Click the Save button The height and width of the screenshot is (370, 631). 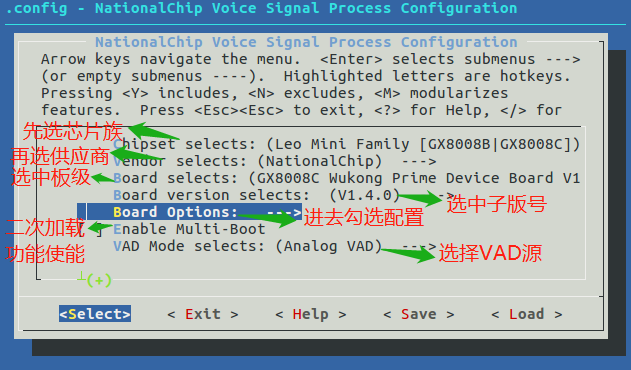coord(419,314)
